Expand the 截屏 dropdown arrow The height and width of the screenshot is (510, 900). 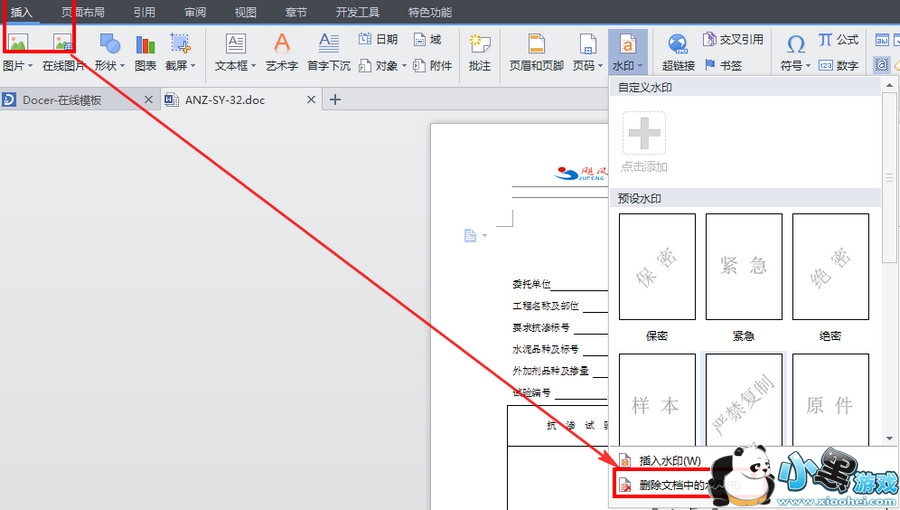tap(193, 65)
